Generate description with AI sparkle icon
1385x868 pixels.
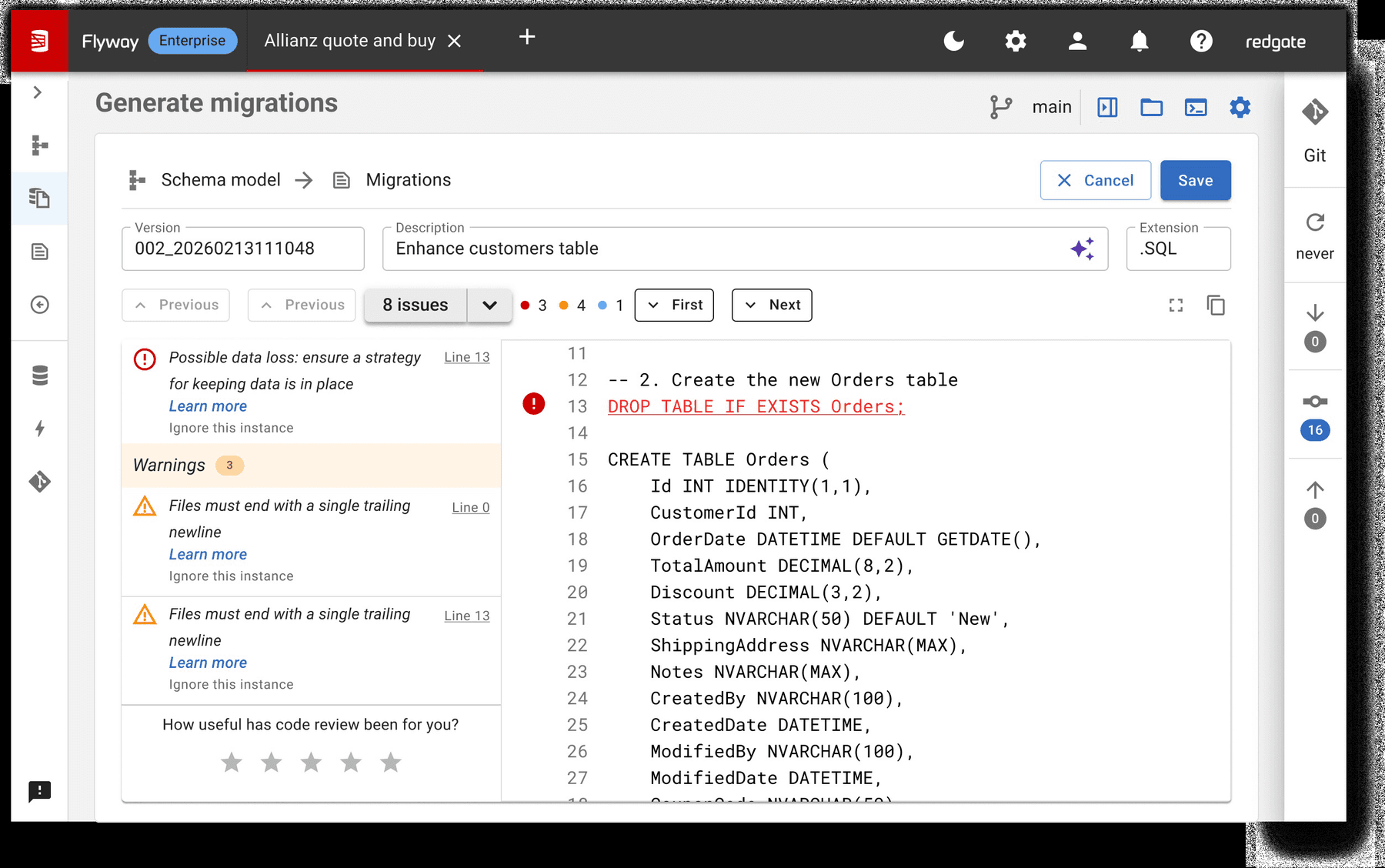pos(1083,249)
